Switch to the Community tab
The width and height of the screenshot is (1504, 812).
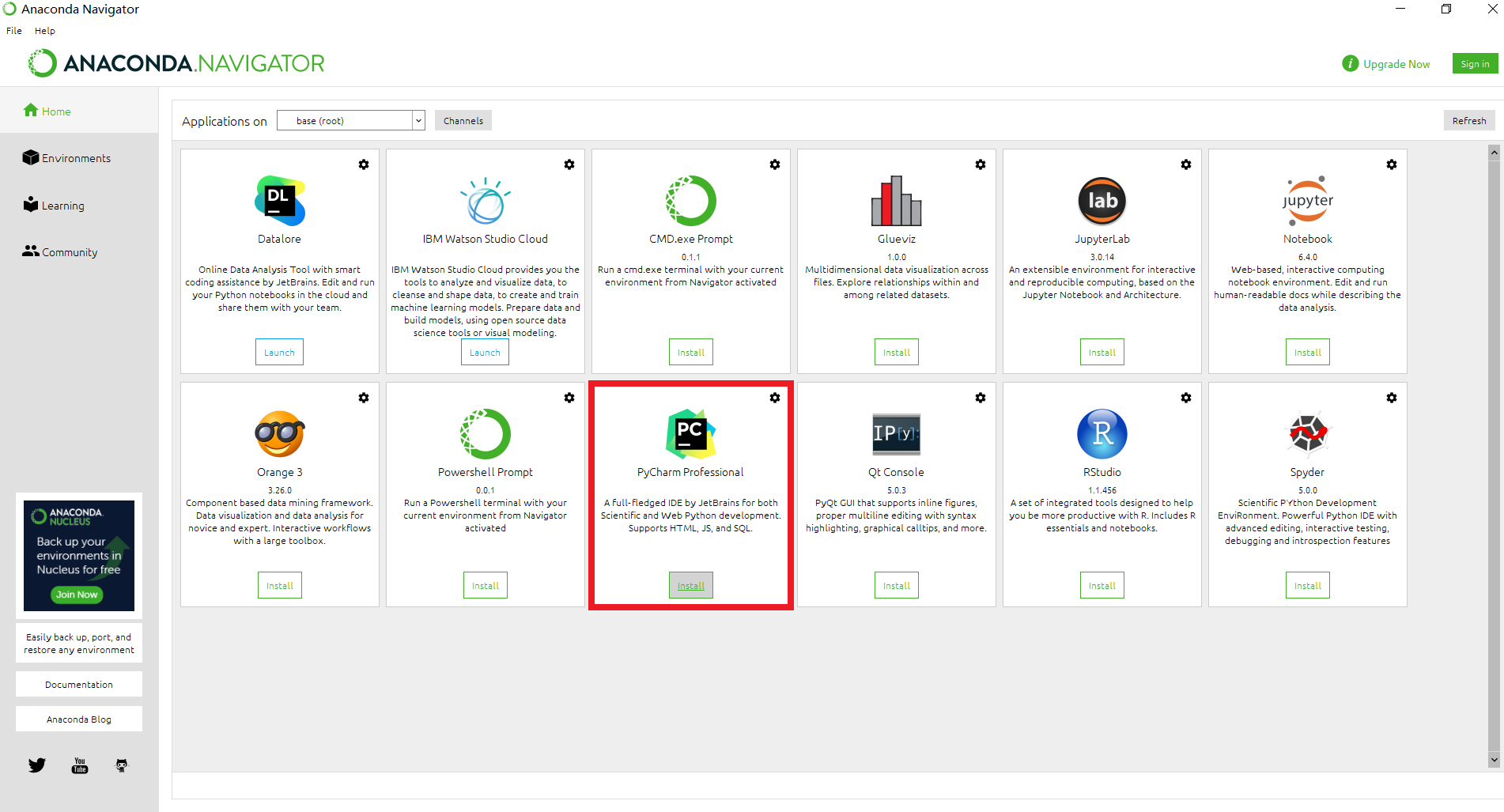(x=79, y=252)
